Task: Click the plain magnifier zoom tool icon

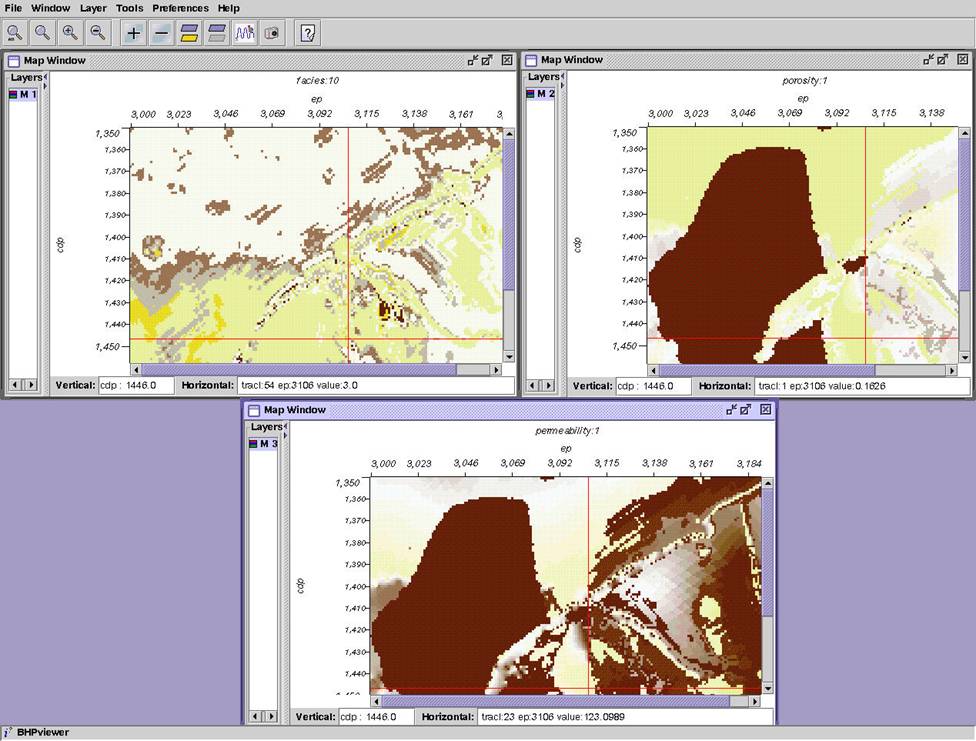Action: (x=42, y=32)
